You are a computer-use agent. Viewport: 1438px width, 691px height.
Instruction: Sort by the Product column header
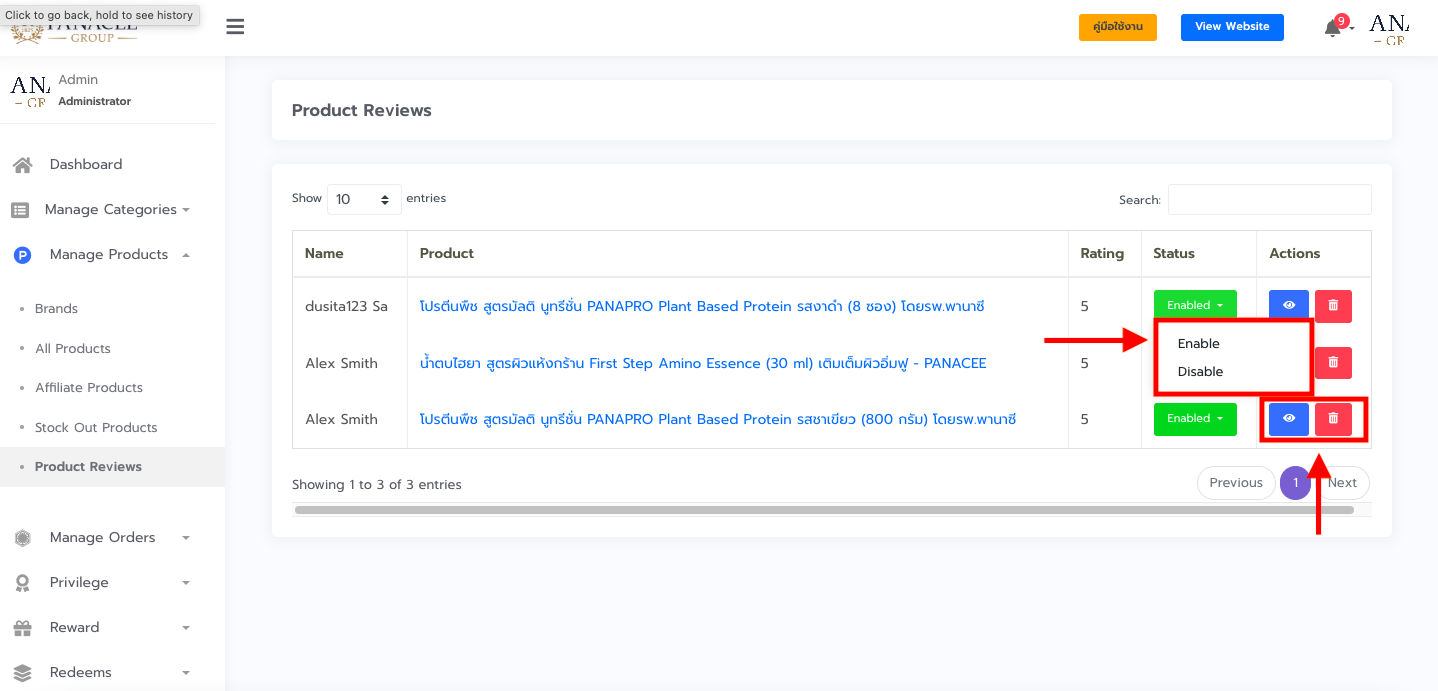pos(738,254)
